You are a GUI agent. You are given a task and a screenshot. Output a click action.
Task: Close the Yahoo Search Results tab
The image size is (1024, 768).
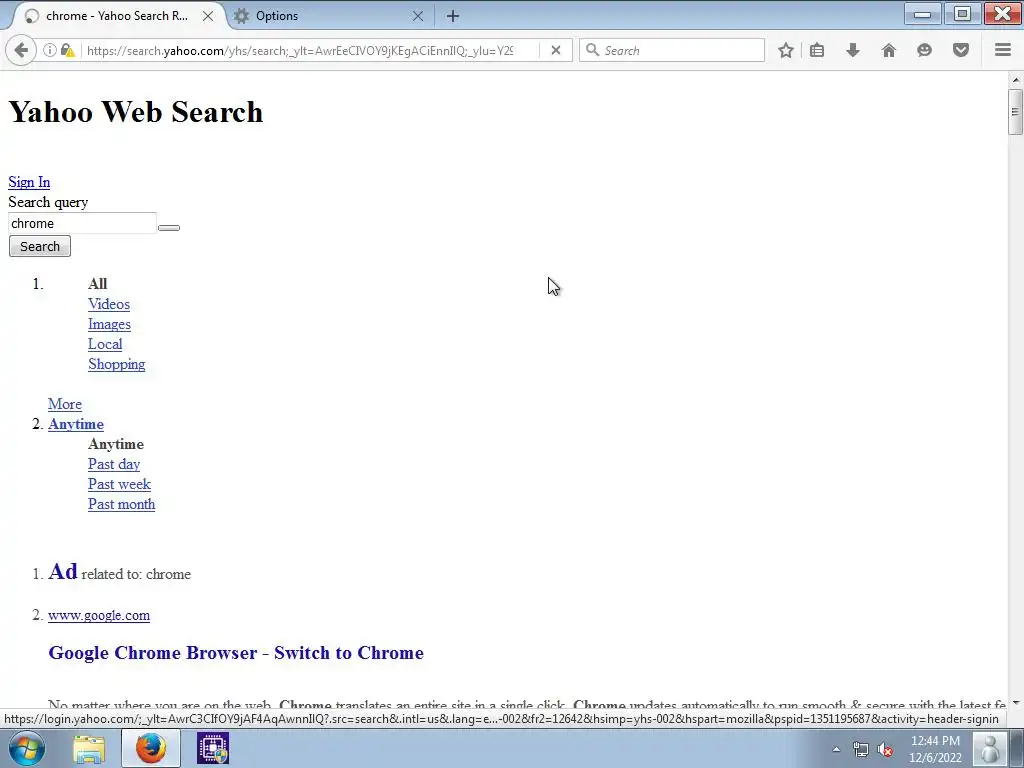(208, 16)
